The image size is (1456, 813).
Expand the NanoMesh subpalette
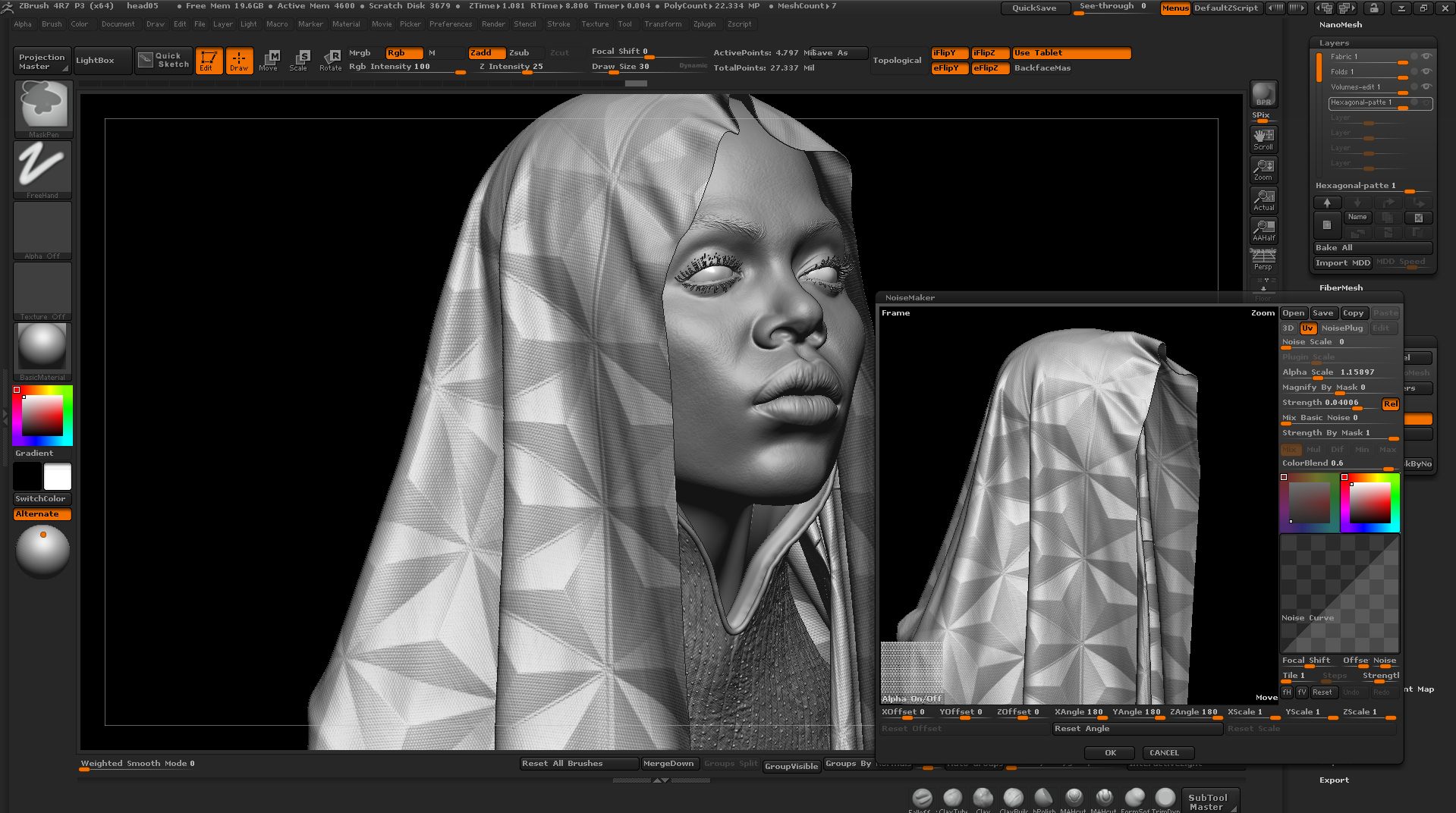click(x=1340, y=25)
